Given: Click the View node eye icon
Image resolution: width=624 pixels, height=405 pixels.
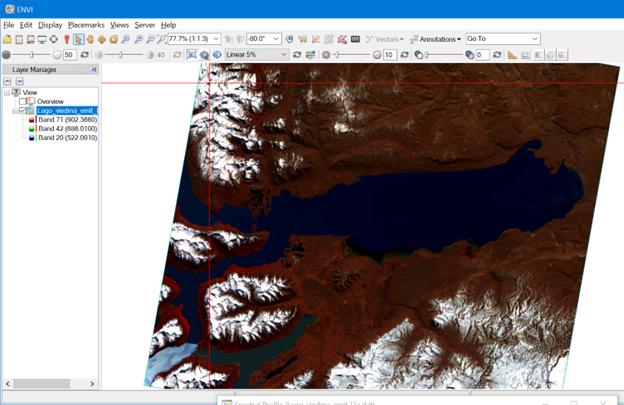Looking at the screenshot, I should [16, 92].
